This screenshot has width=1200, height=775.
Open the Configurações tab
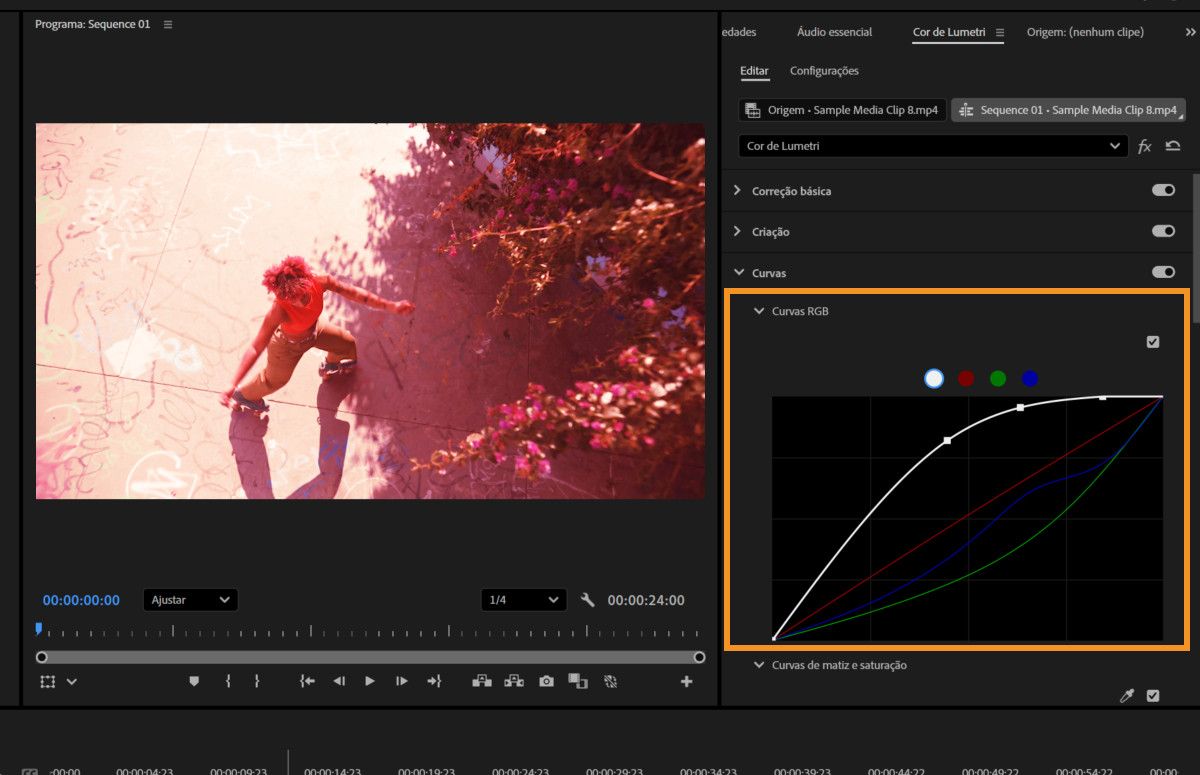coord(824,71)
